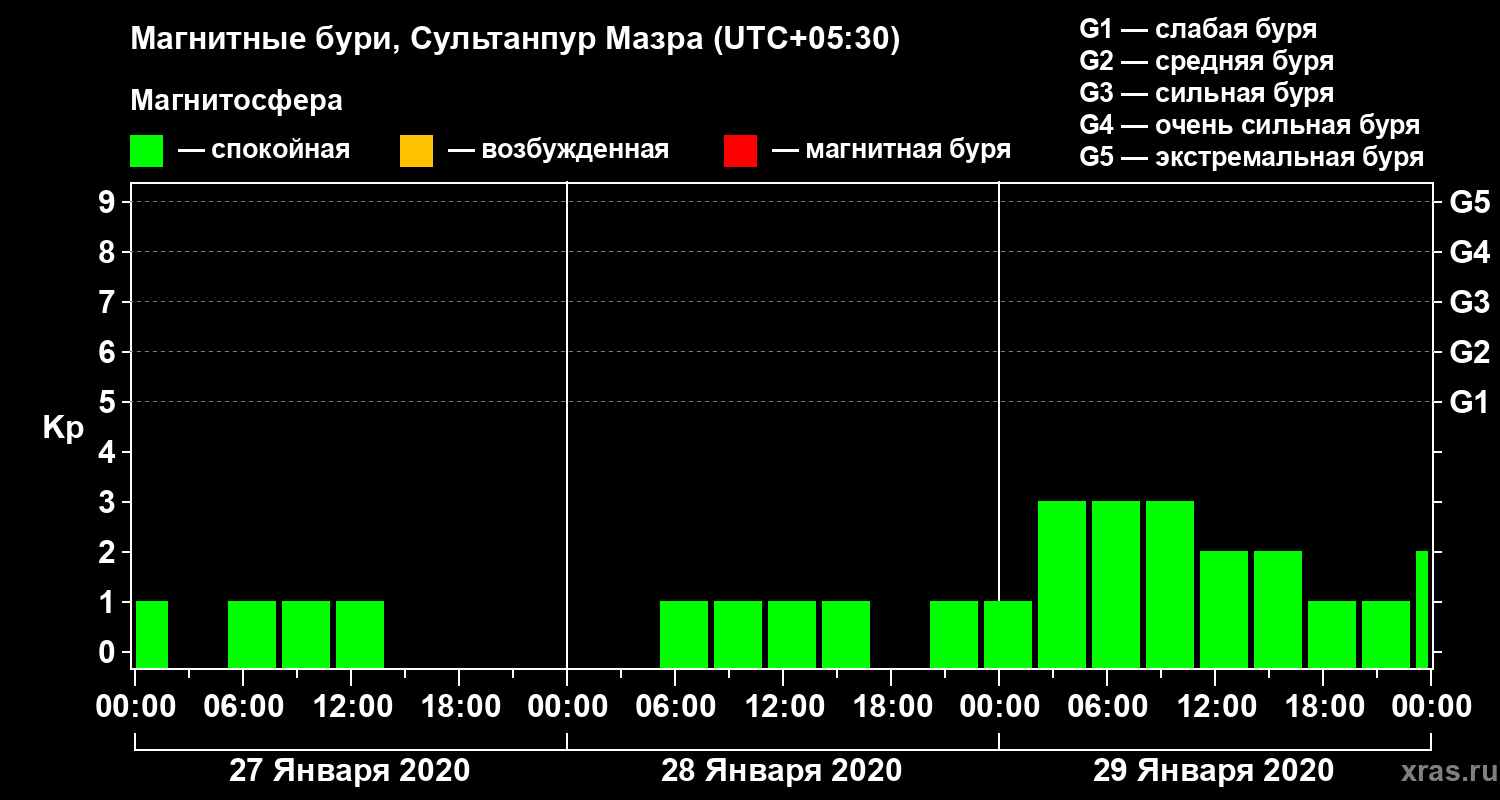Screen dimensions: 1500x800
Task: Click the green спокойная legend swatch
Action: [x=146, y=151]
